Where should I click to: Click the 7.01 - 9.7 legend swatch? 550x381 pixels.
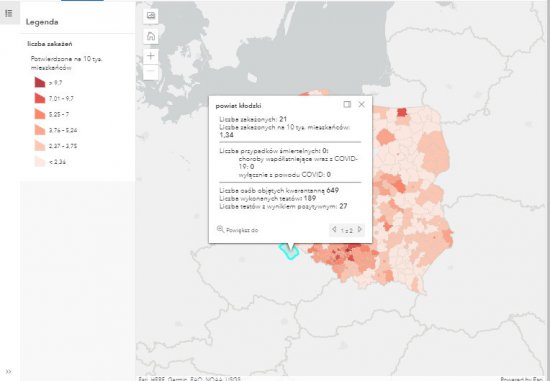pyautogui.click(x=40, y=98)
